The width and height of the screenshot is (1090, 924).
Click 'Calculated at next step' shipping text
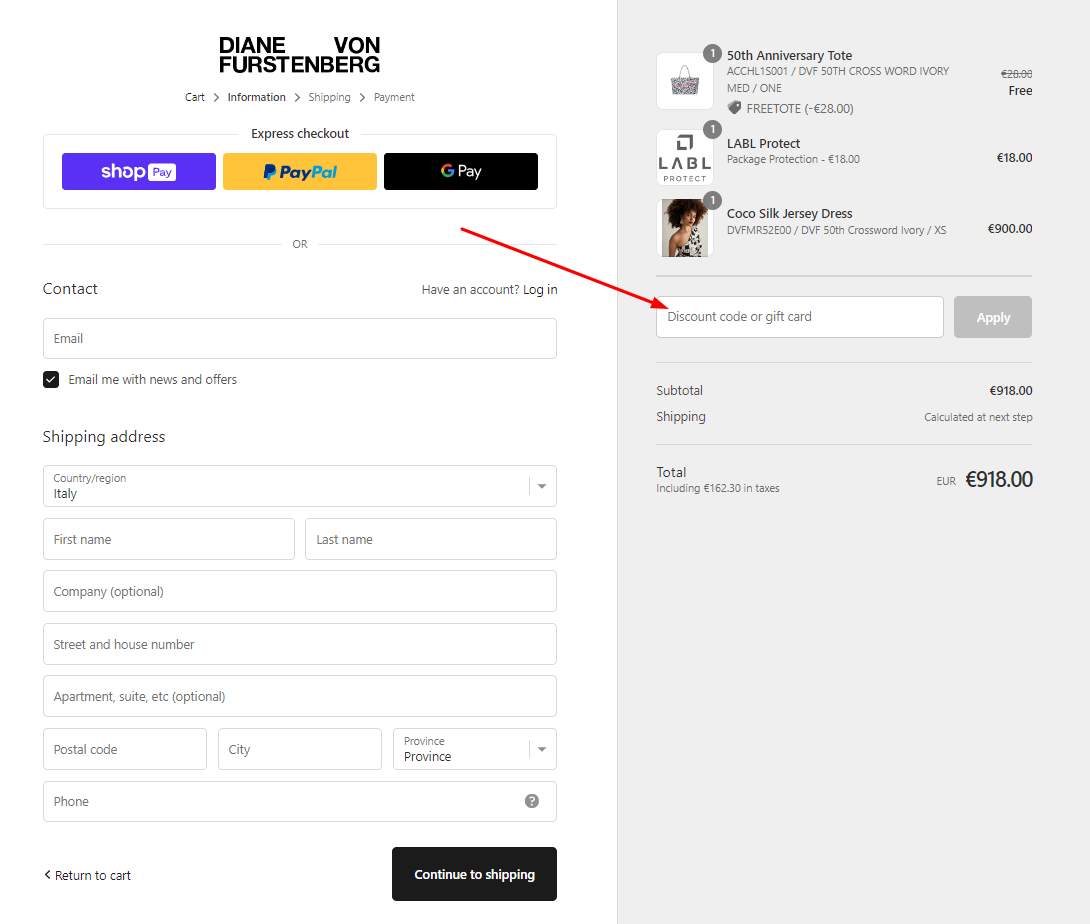coord(978,417)
